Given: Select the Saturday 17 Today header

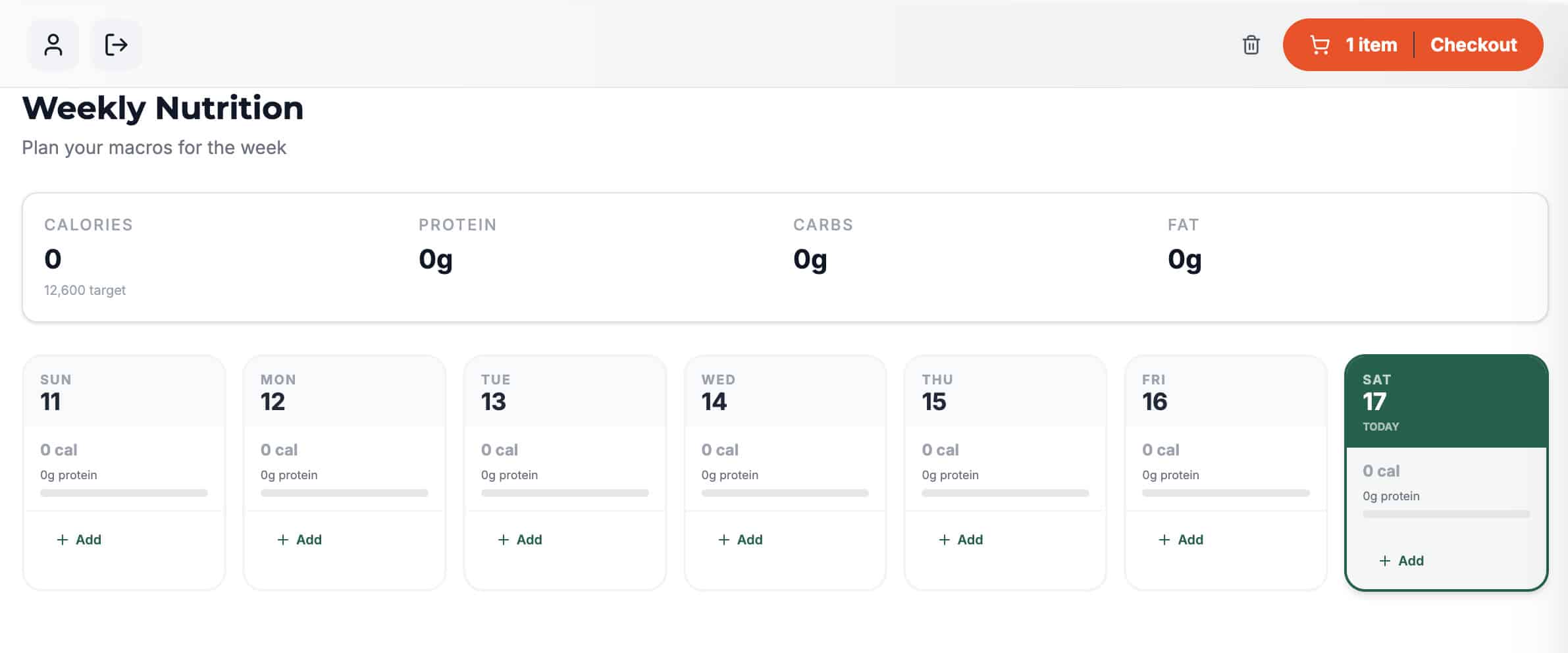Looking at the screenshot, I should pos(1446,402).
